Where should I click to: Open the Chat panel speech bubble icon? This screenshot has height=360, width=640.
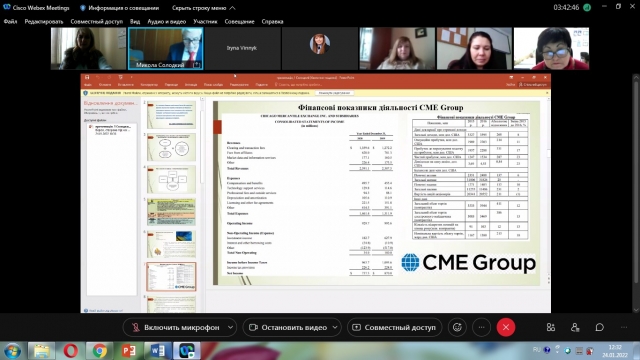coord(599,327)
